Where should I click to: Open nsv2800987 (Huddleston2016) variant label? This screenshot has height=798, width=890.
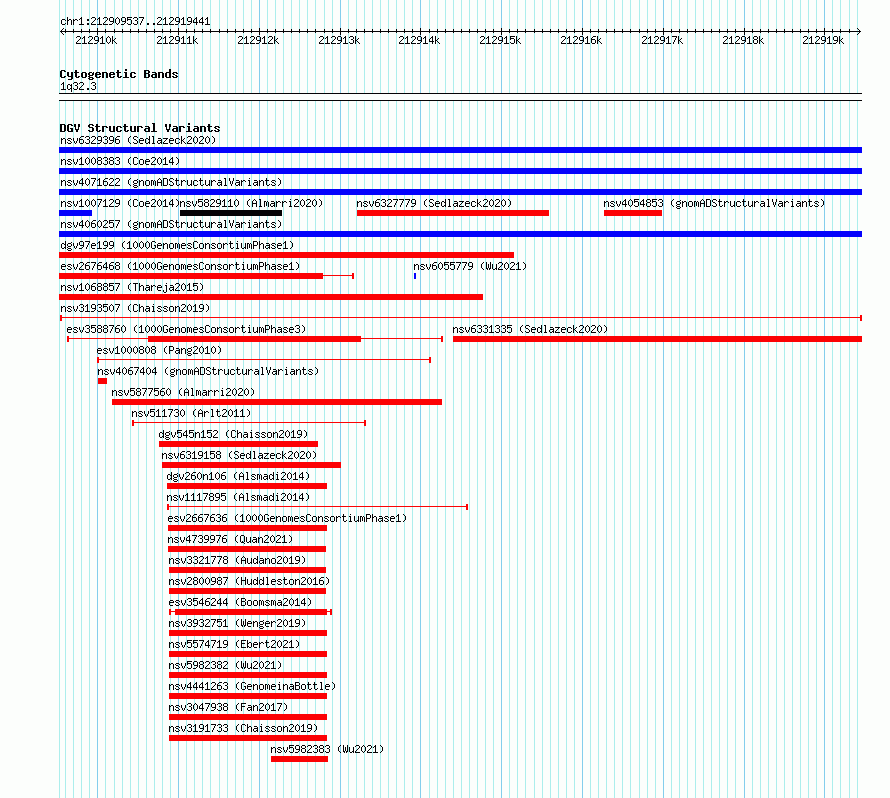249,581
